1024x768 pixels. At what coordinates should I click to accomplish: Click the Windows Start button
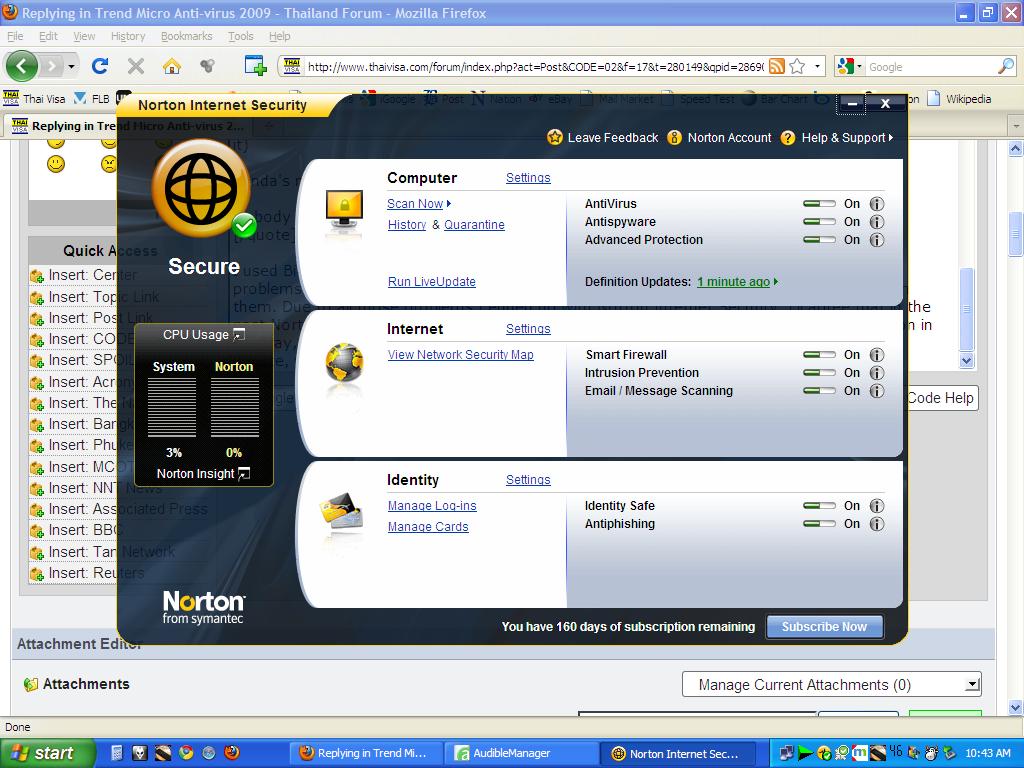pyautogui.click(x=48, y=753)
